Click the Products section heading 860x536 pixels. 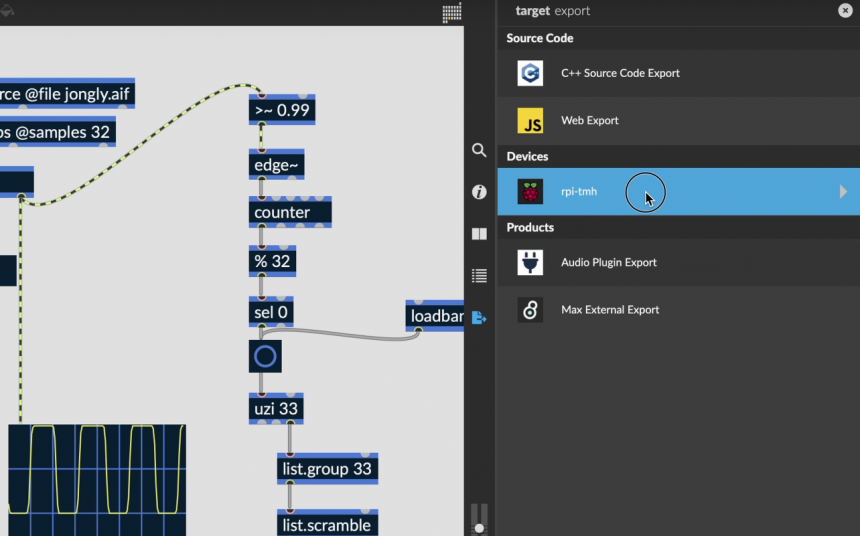coord(530,227)
